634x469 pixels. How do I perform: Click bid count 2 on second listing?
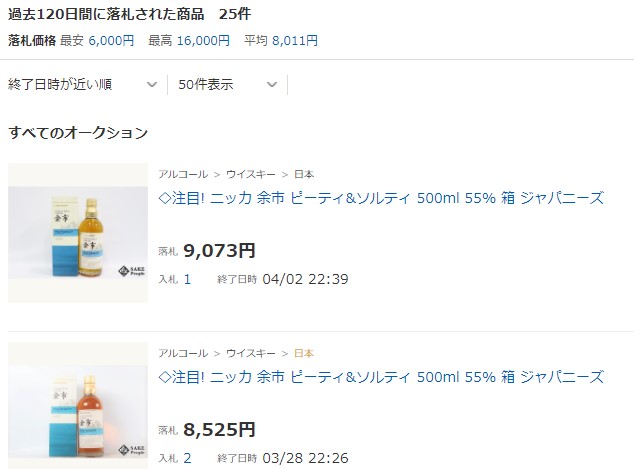(187, 458)
